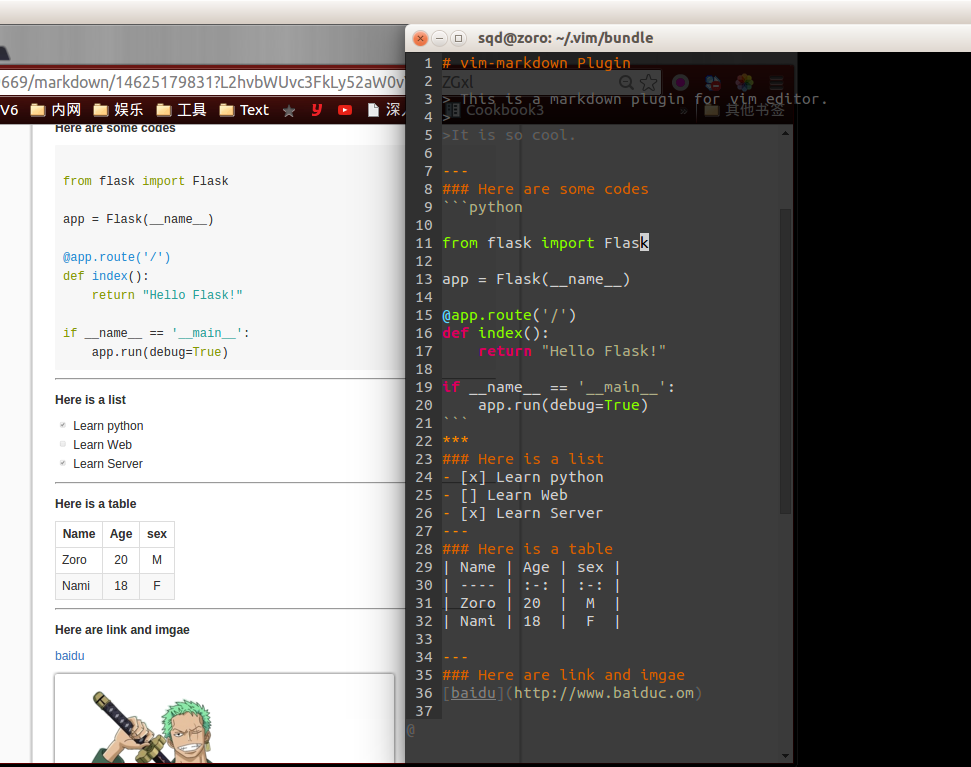Click the scrollbar down arrow behind terminal

pyautogui.click(x=785, y=756)
